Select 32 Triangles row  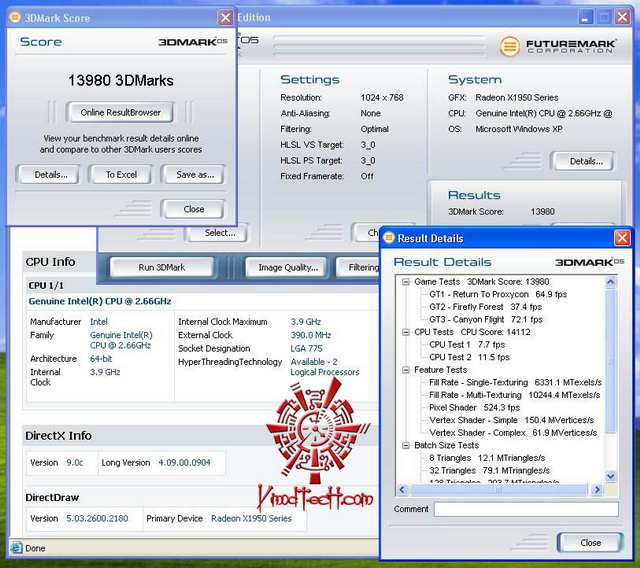point(489,471)
